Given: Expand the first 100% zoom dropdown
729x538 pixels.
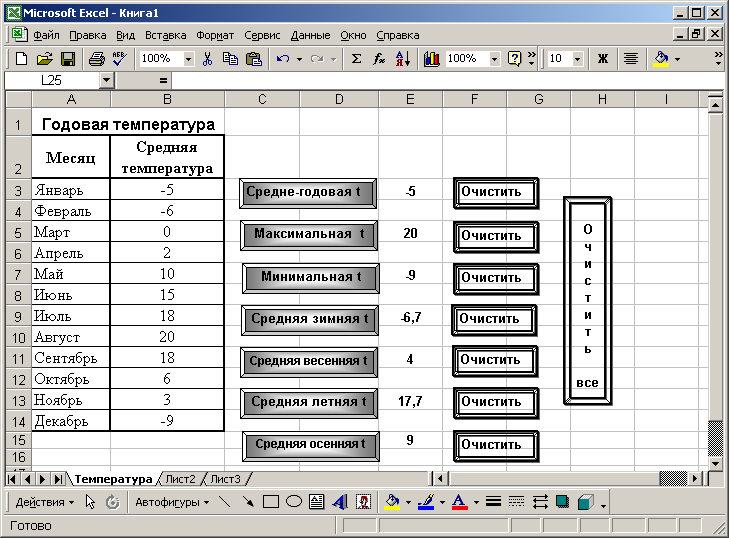Looking at the screenshot, I should [188, 59].
